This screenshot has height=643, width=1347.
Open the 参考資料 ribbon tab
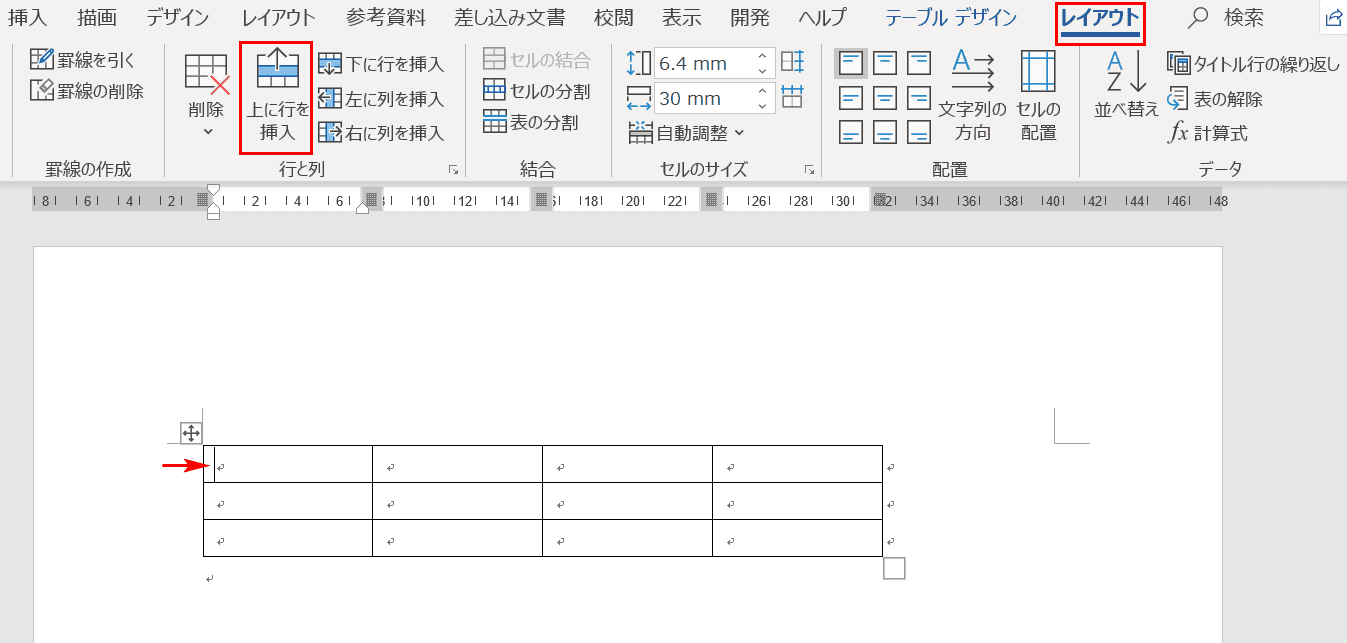point(386,17)
